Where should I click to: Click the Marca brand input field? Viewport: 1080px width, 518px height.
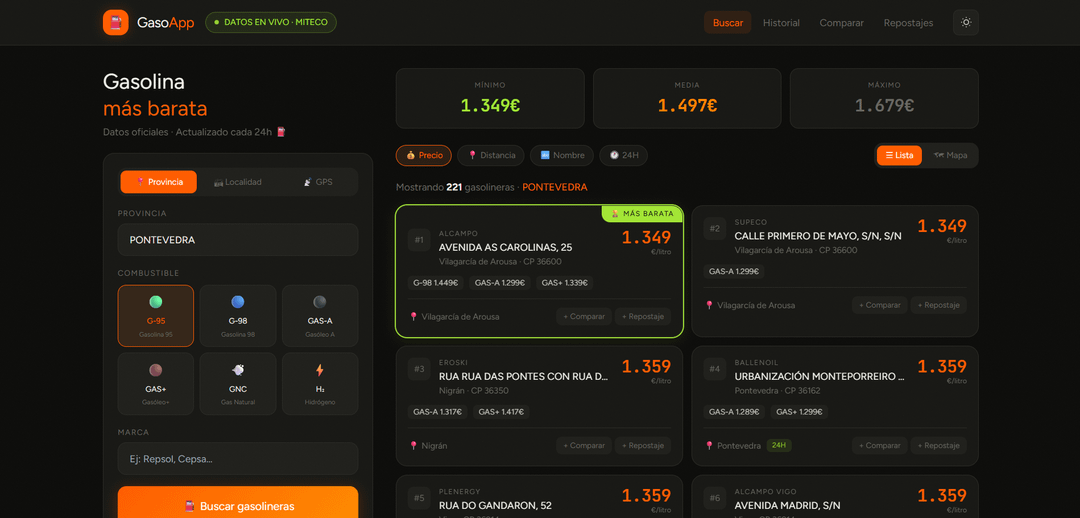[x=238, y=459]
